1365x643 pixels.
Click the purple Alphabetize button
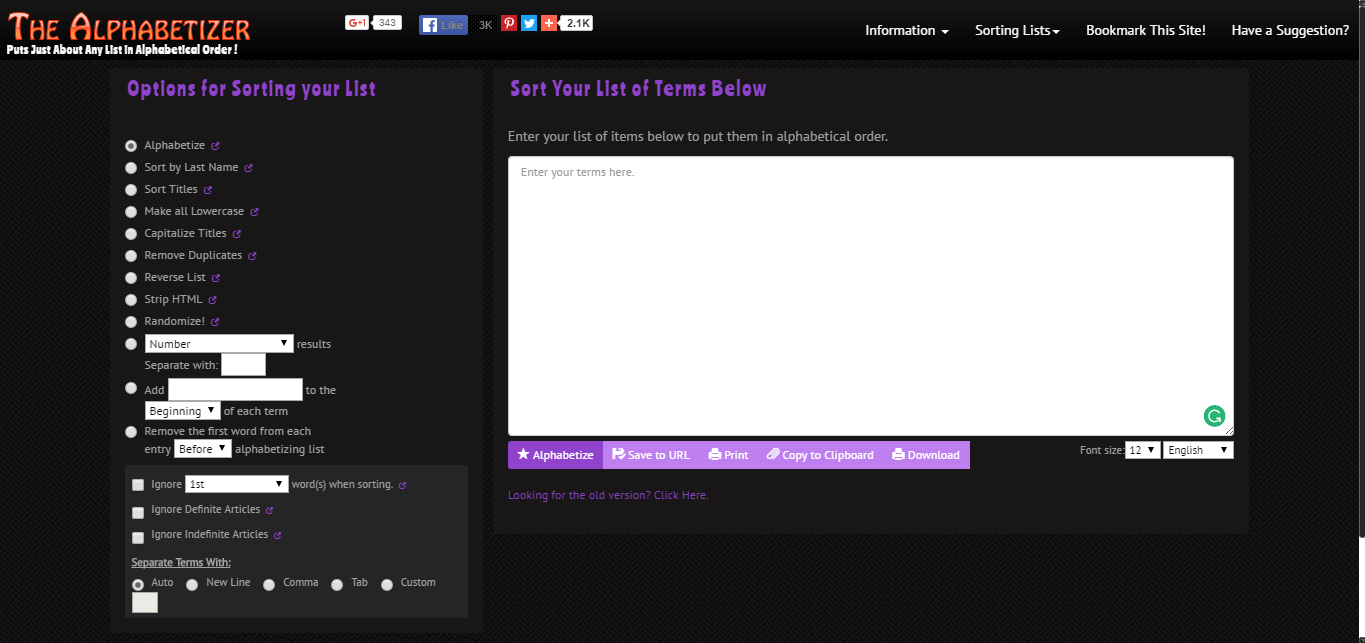555,455
